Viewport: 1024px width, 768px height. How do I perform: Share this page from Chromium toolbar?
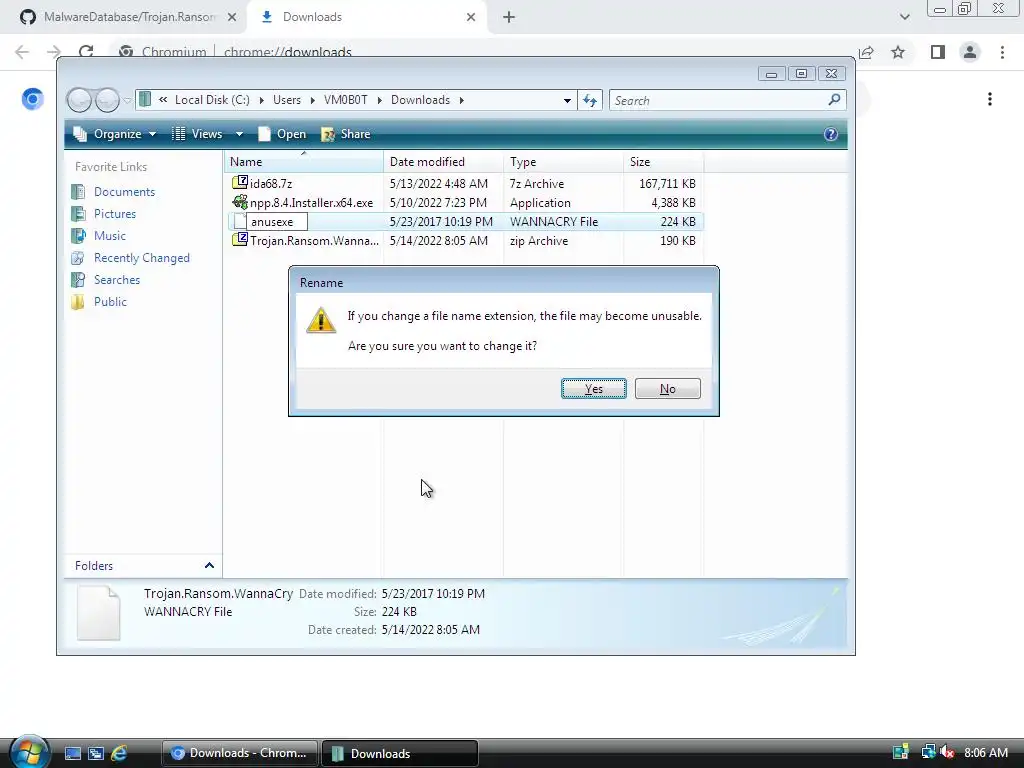coord(866,52)
